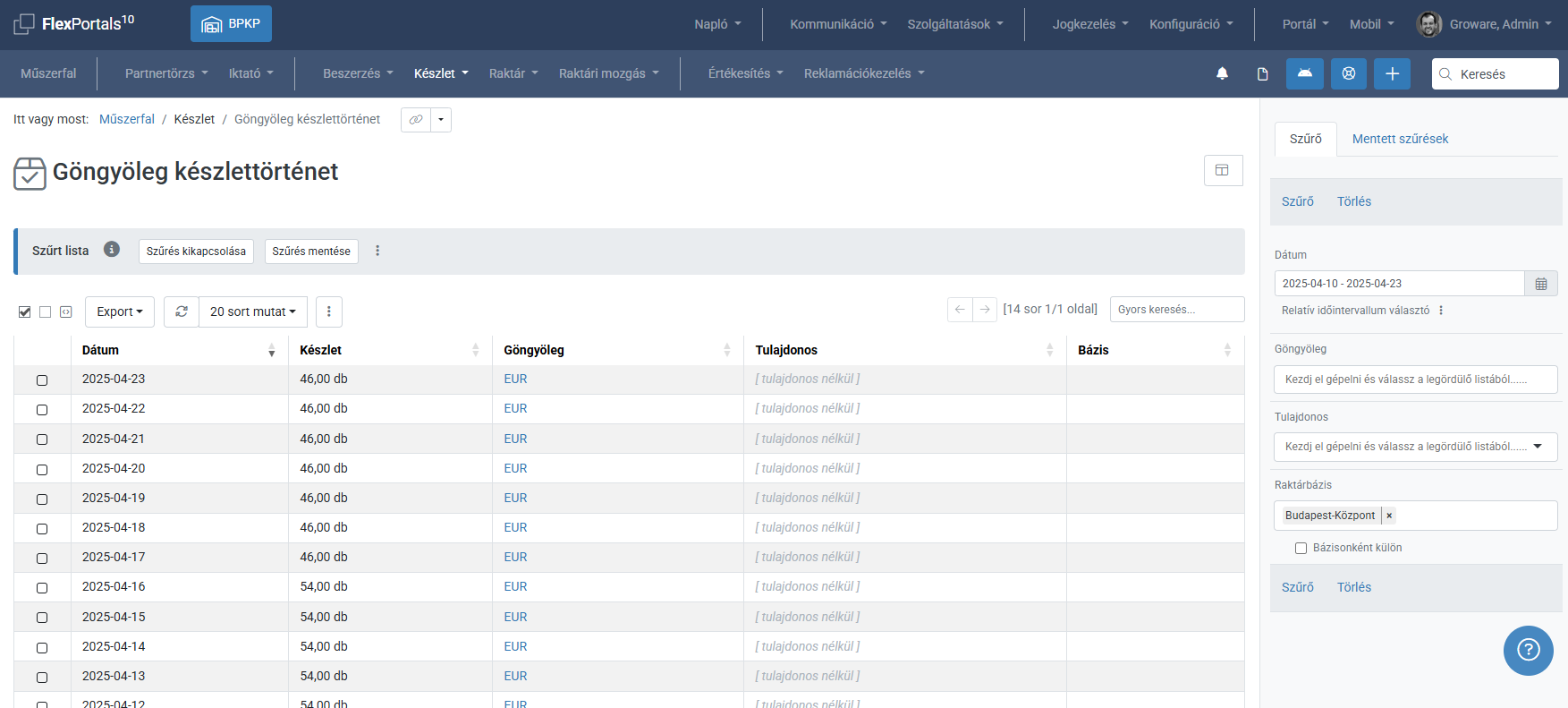Click the Dátum range input field

point(1400,284)
